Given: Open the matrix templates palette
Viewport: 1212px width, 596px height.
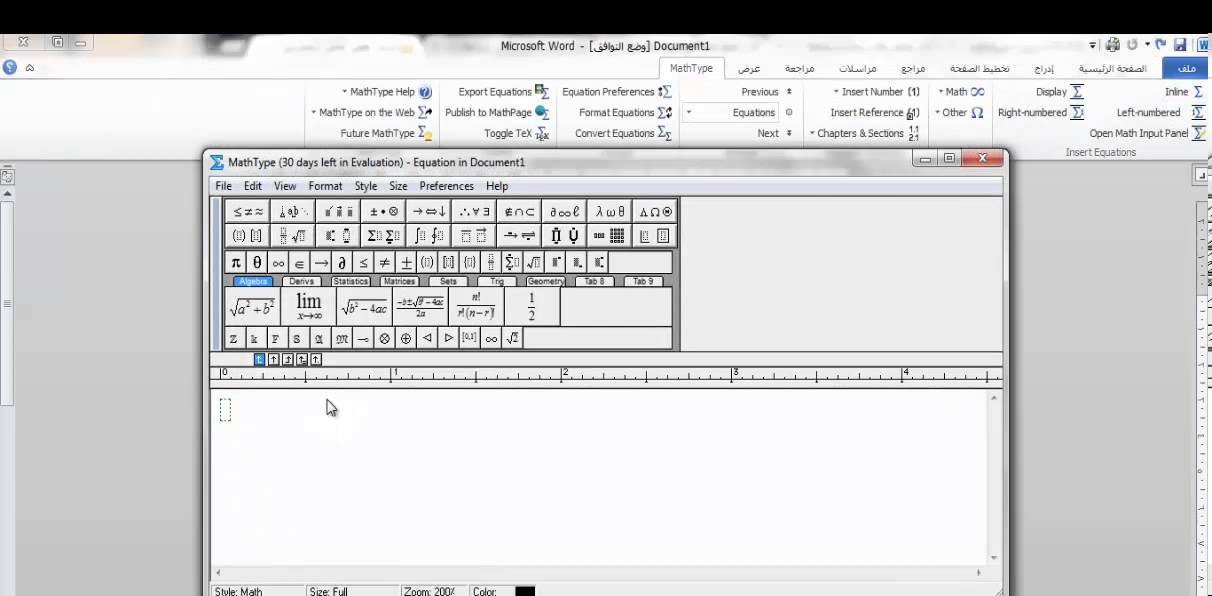Looking at the screenshot, I should 610,236.
